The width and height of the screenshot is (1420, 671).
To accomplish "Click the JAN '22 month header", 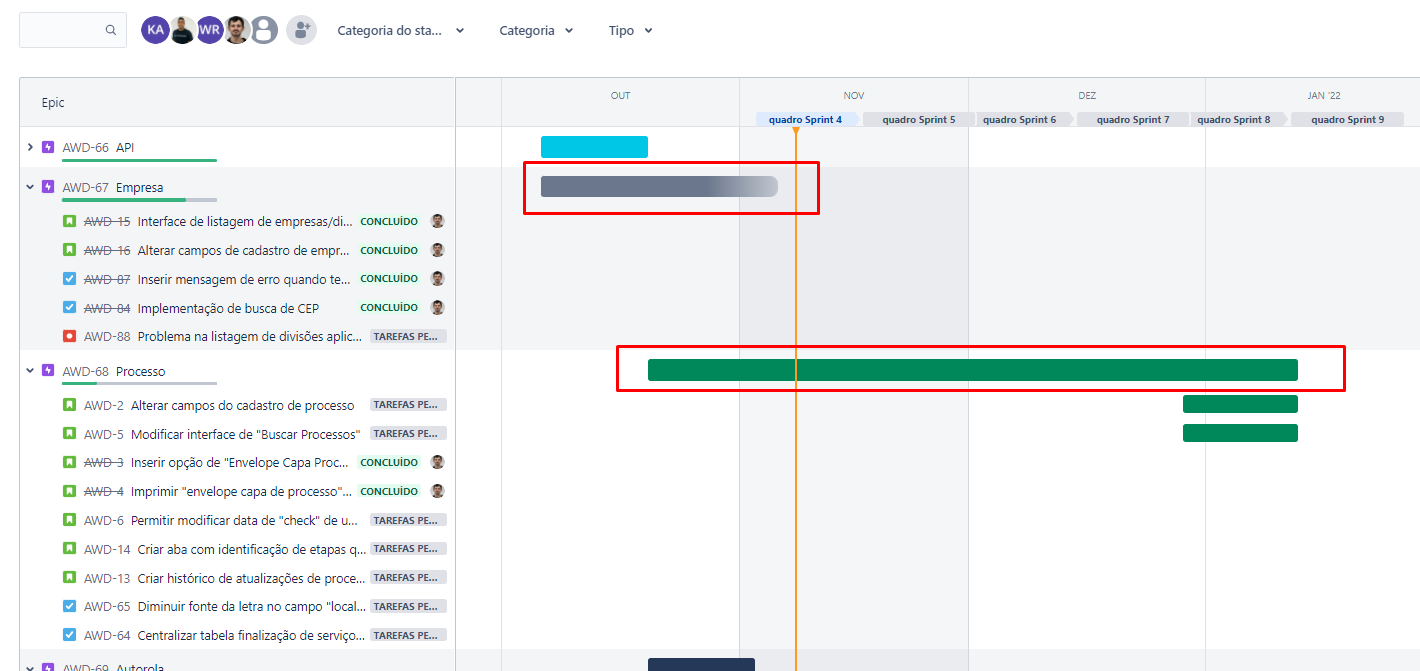I will (1324, 96).
